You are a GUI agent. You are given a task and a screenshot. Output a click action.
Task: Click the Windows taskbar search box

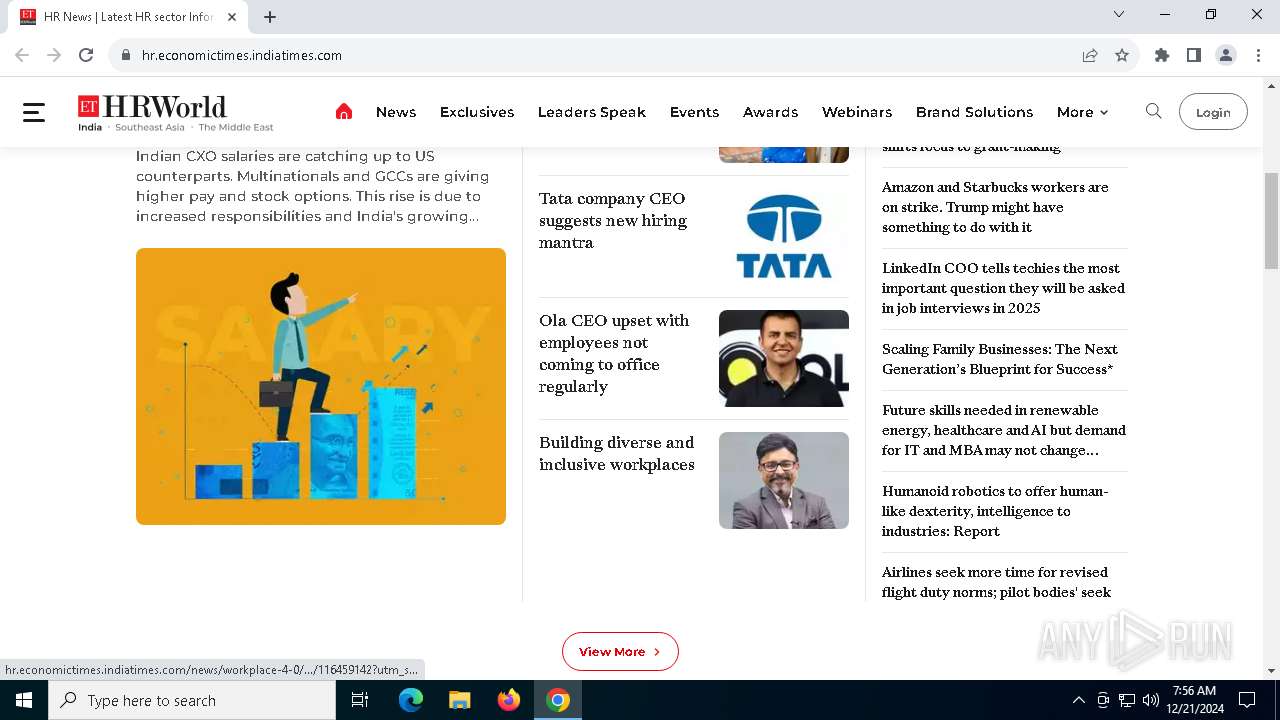pos(192,700)
